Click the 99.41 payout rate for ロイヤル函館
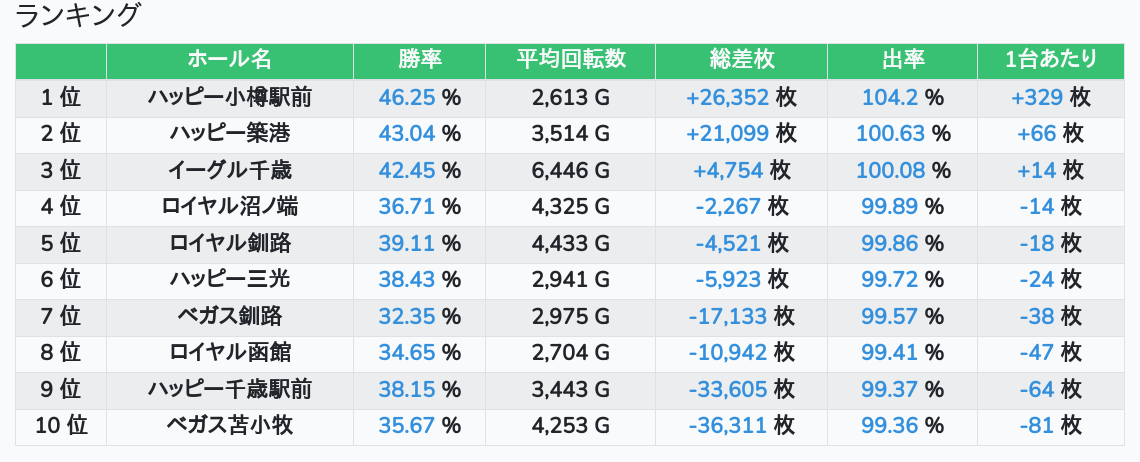The height and width of the screenshot is (462, 1140). pyautogui.click(x=889, y=353)
